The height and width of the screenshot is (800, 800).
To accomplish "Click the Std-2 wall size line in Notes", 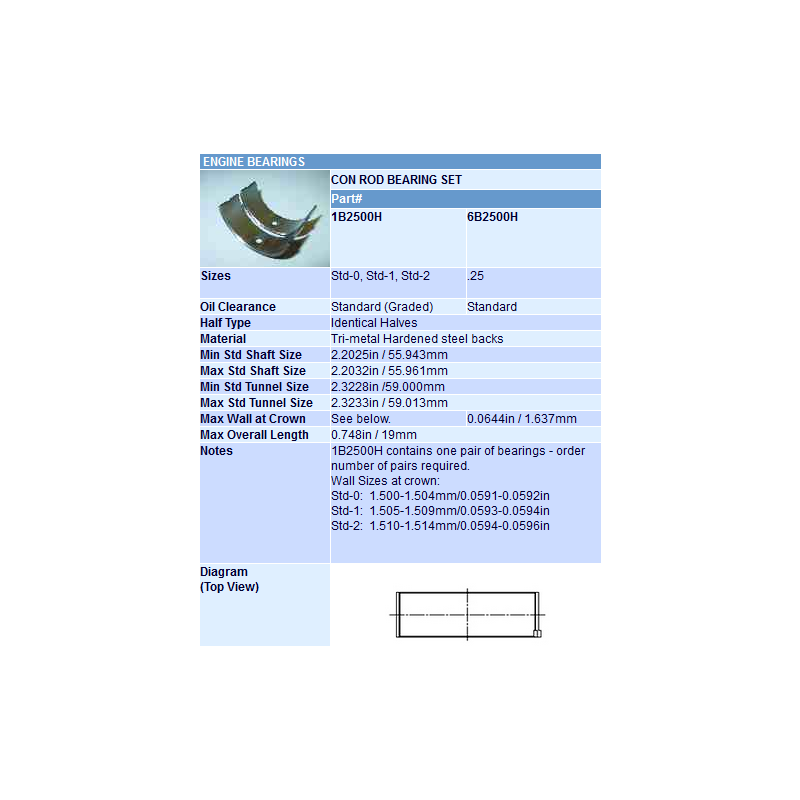I will pos(440,526).
